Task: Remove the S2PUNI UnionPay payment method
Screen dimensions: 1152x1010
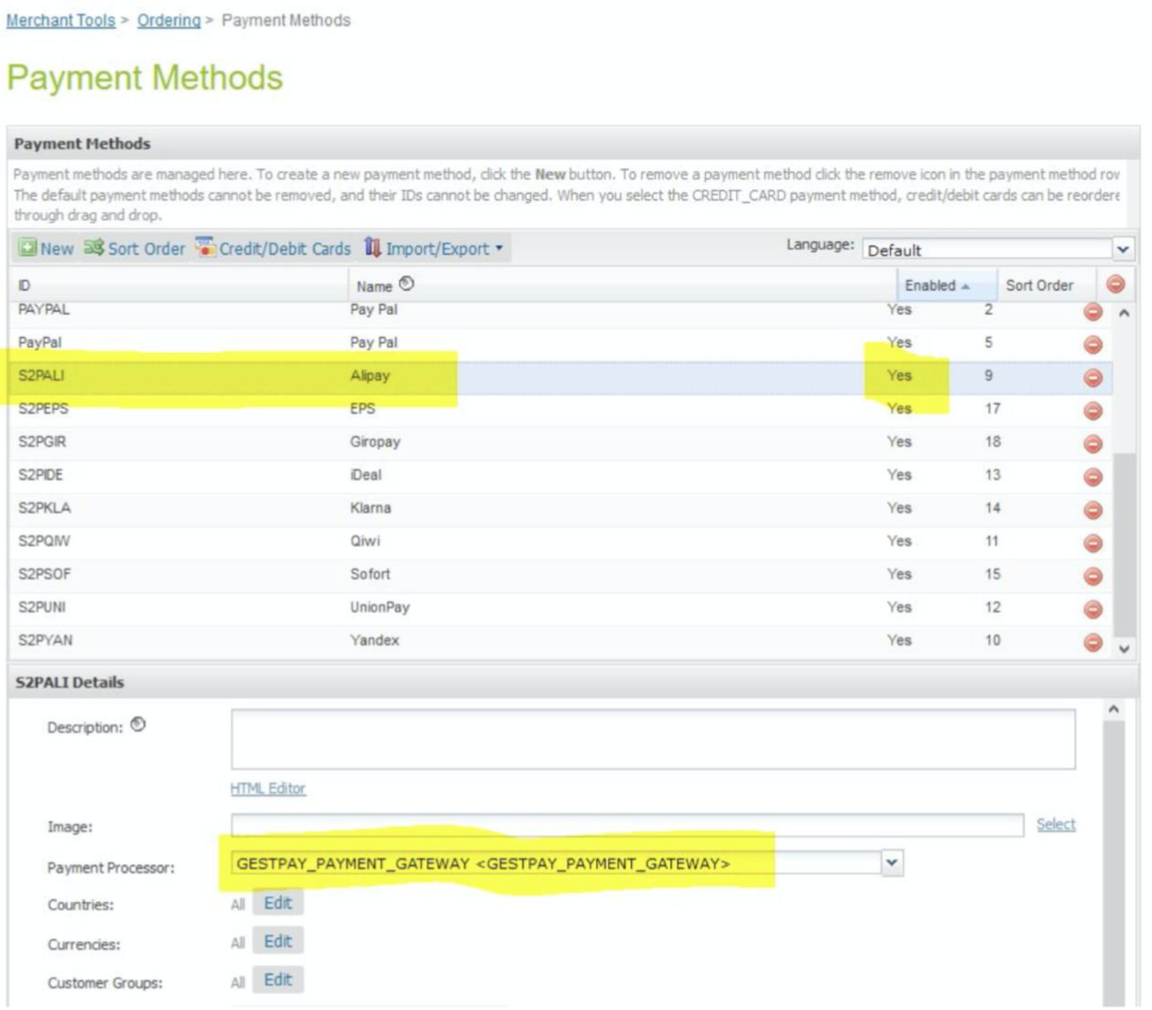Action: 1092,609
